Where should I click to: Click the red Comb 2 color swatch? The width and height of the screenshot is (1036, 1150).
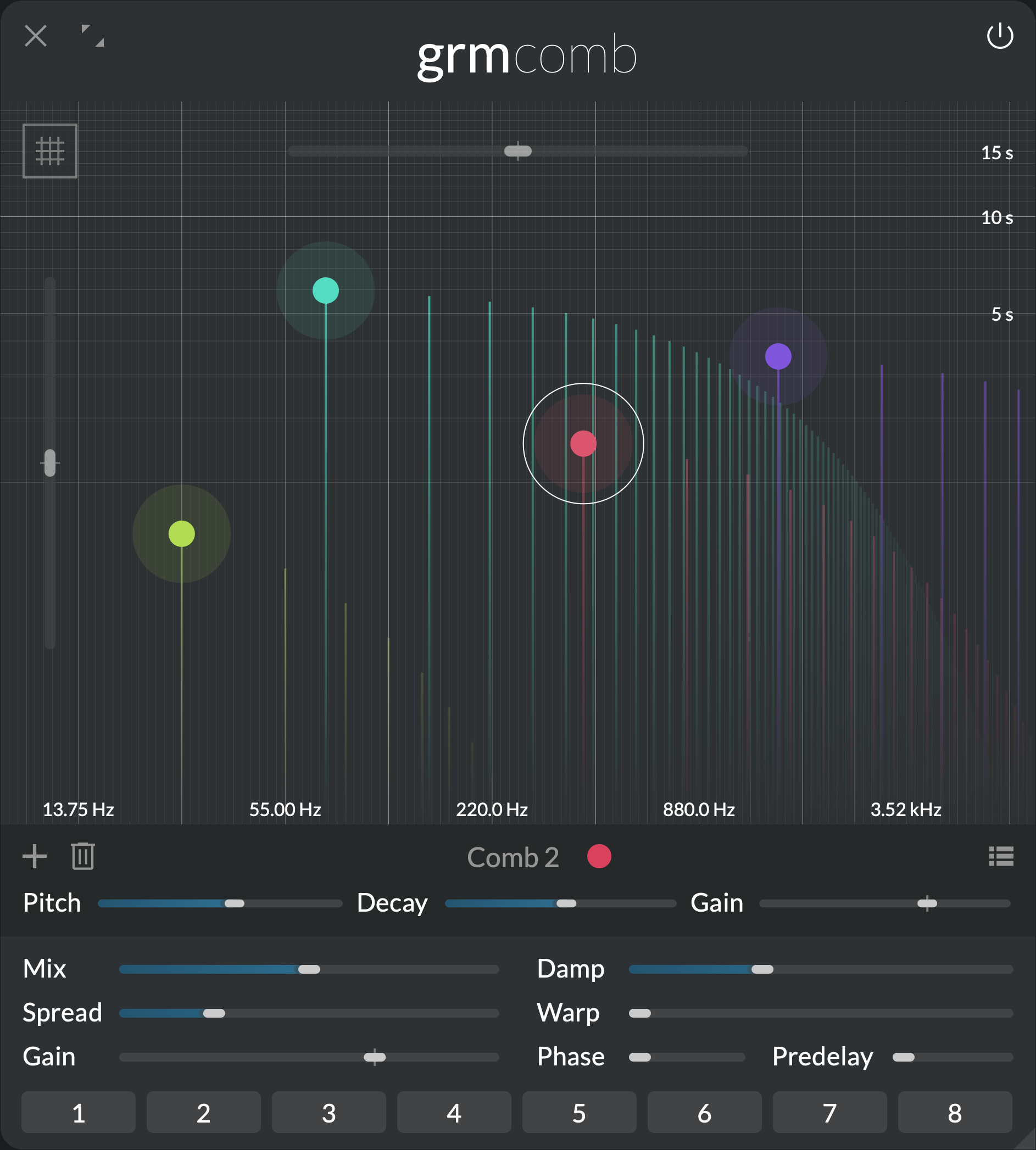[599, 856]
